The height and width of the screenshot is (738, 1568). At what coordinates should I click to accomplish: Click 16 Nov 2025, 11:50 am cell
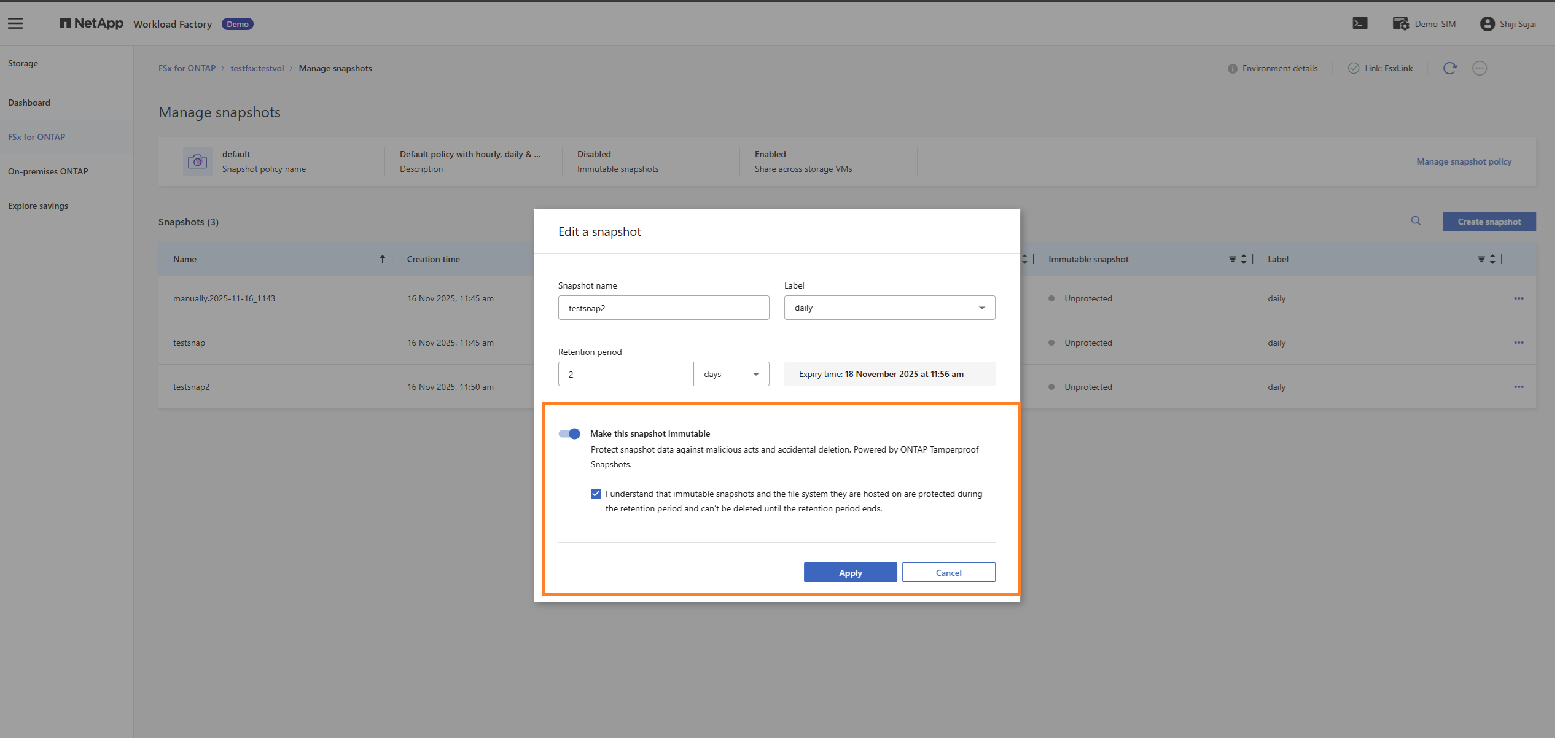pyautogui.click(x=450, y=387)
